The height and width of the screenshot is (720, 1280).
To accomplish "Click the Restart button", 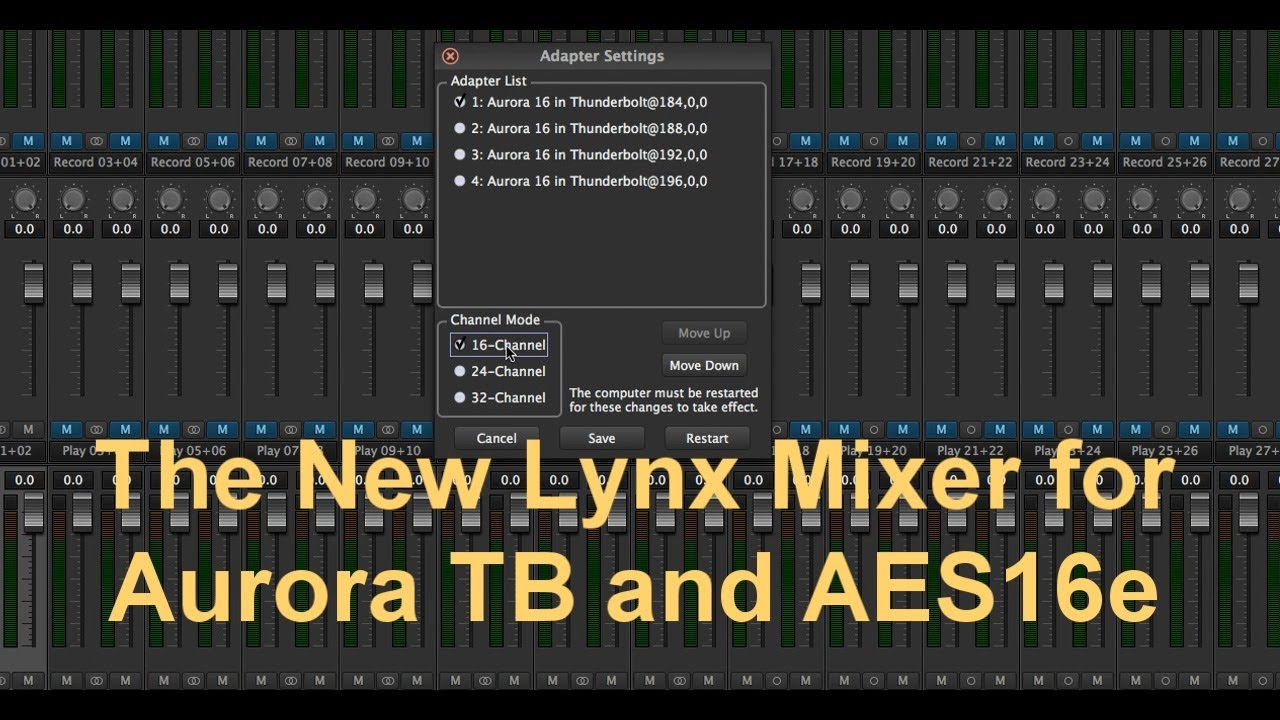I will 707,438.
